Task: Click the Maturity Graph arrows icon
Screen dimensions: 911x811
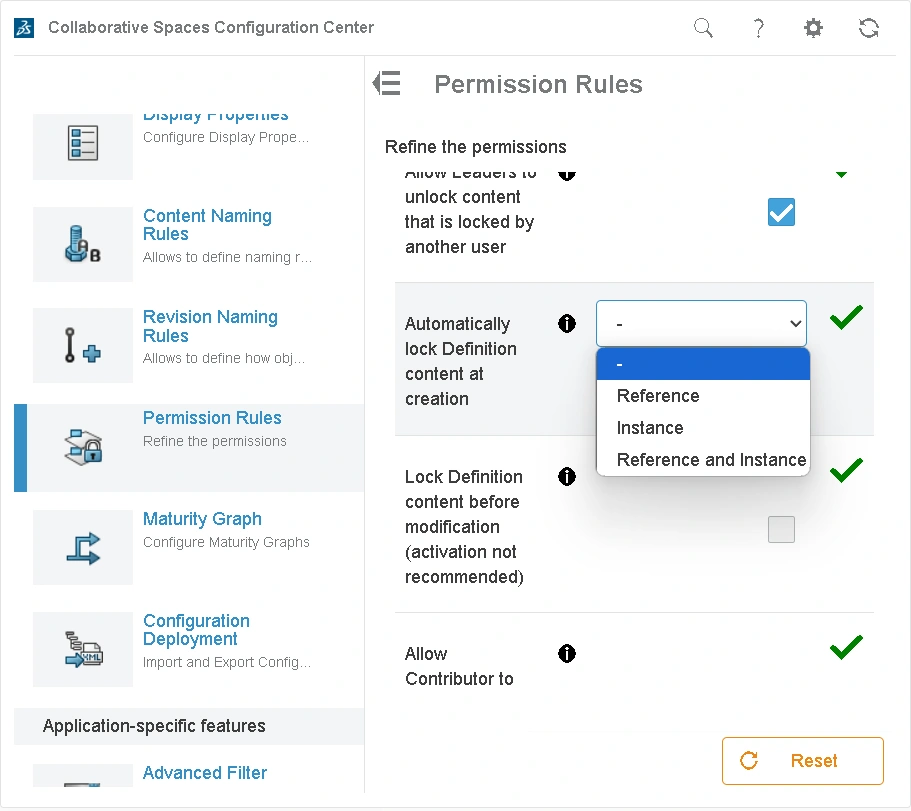Action: point(83,547)
